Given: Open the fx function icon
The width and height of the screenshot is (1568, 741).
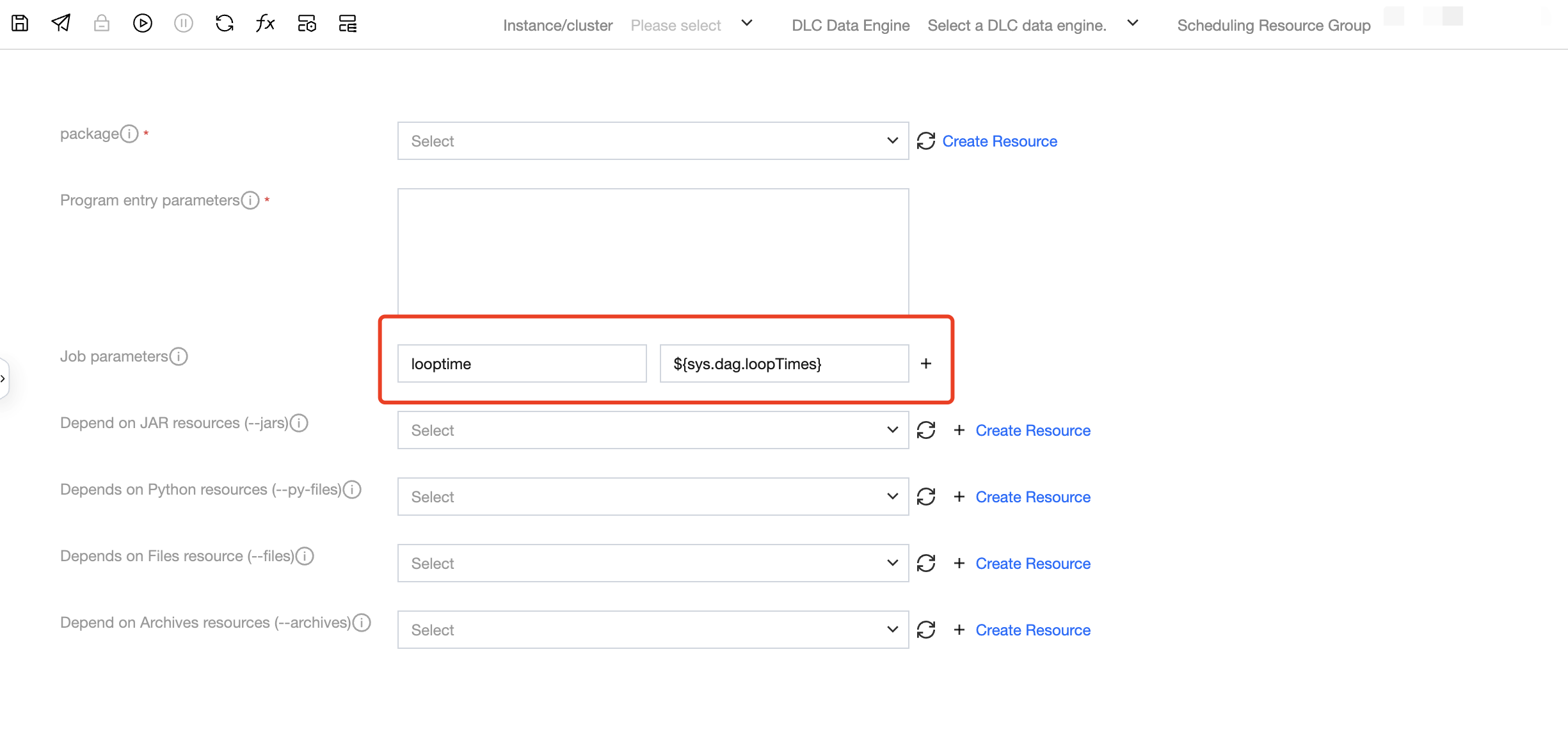Looking at the screenshot, I should (265, 24).
